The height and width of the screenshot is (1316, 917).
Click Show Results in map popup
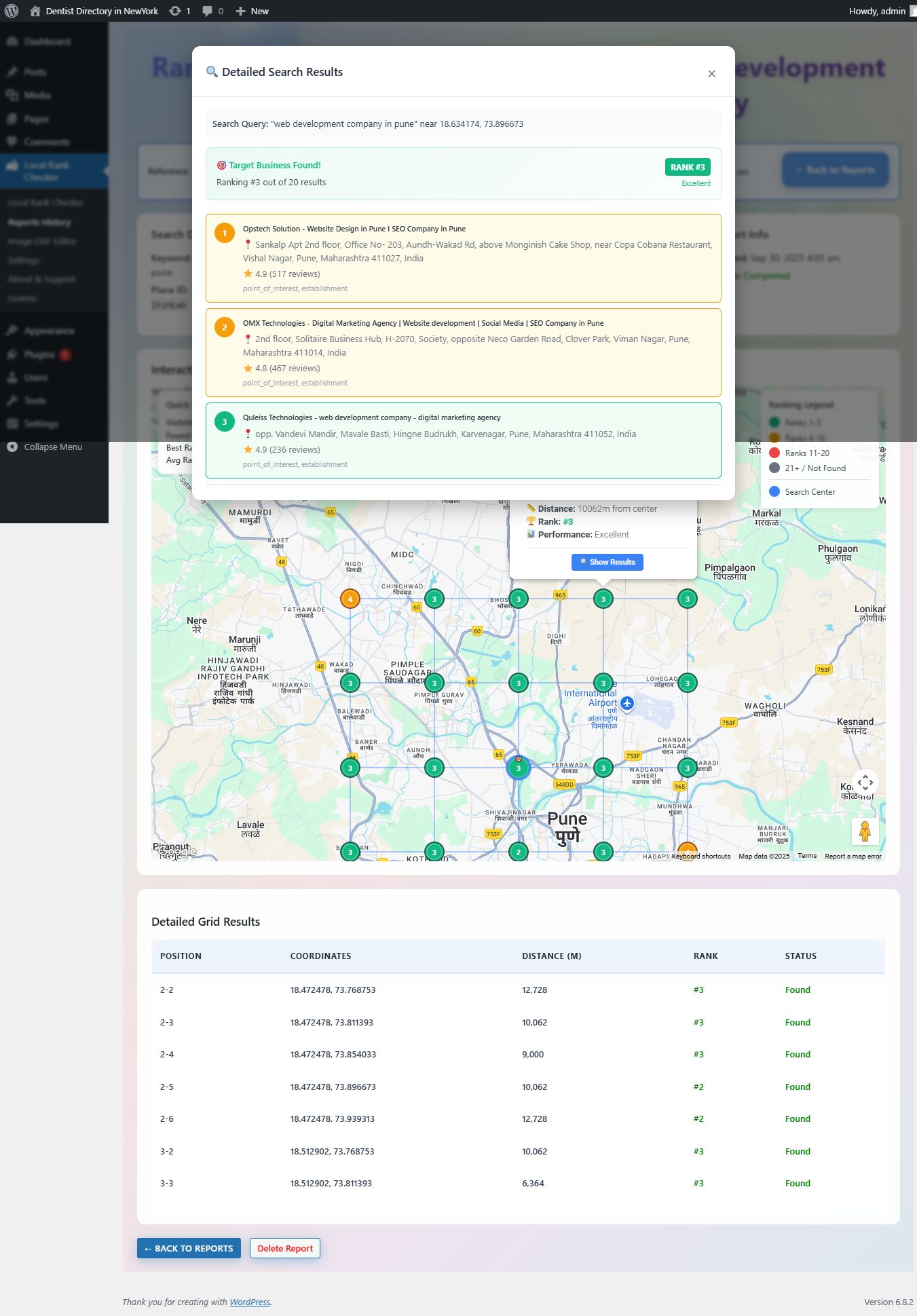click(607, 562)
